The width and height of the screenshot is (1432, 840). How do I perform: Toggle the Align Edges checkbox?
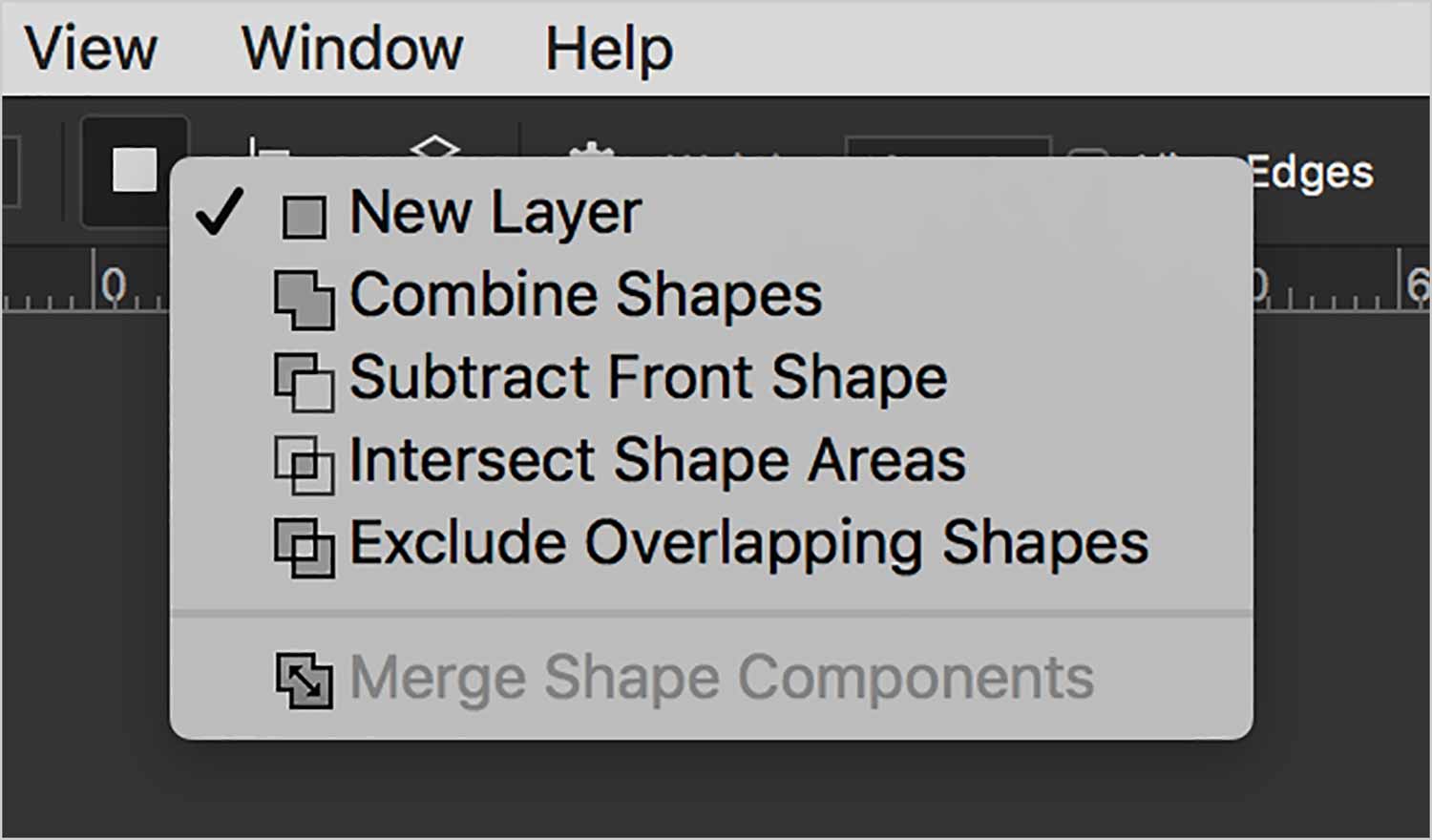pyautogui.click(x=1088, y=153)
